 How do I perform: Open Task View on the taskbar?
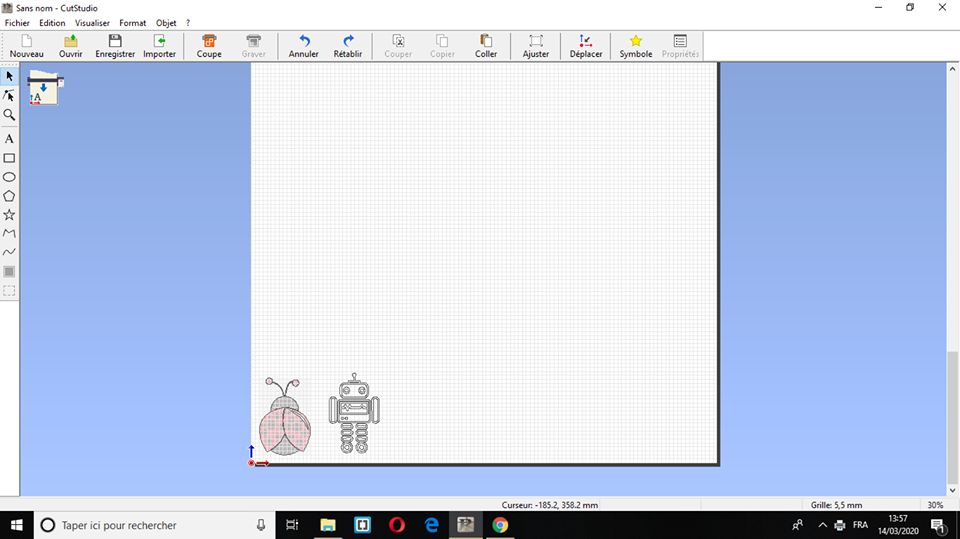tap(292, 525)
